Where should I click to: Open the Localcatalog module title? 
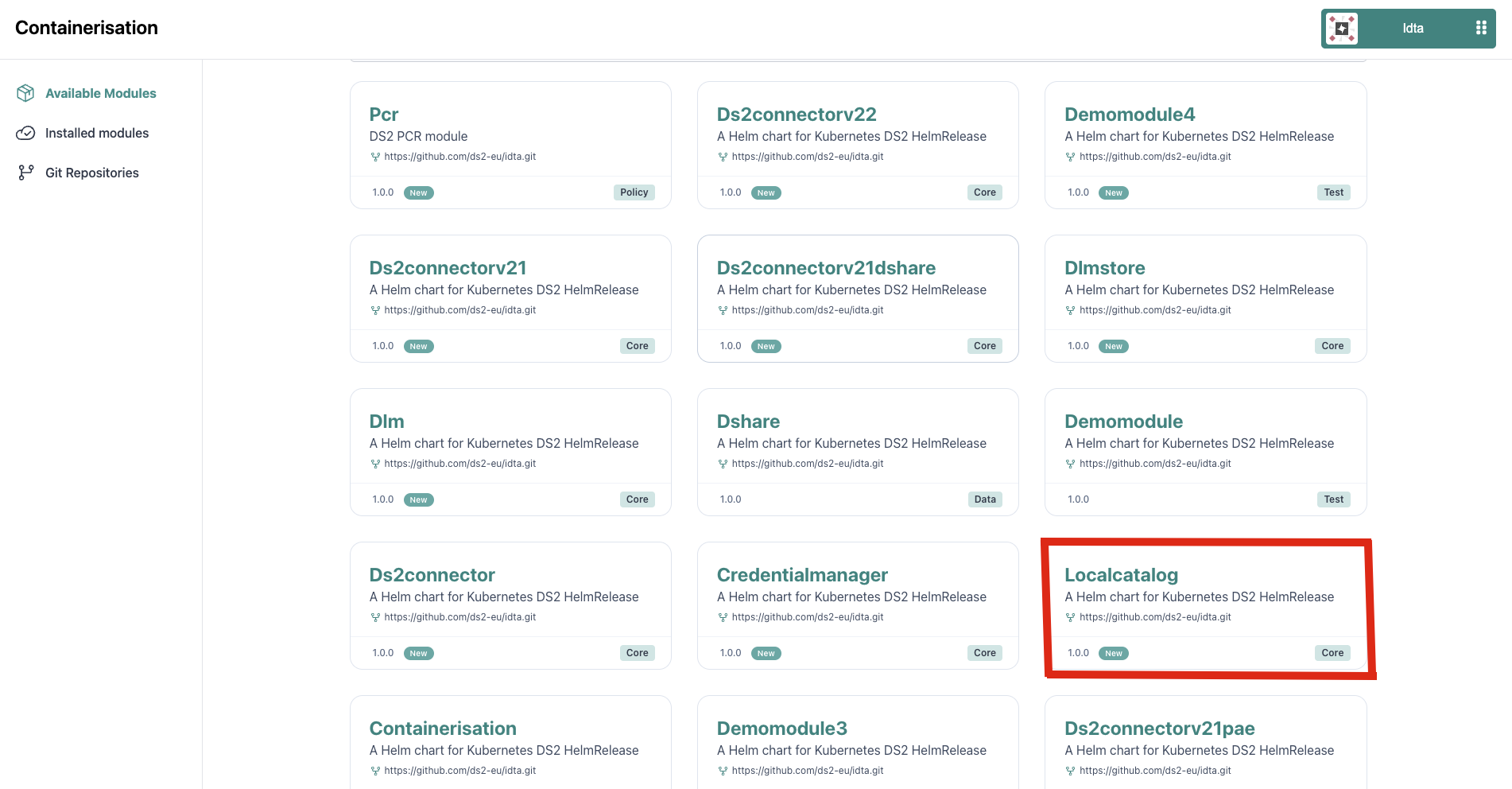pos(1121,575)
